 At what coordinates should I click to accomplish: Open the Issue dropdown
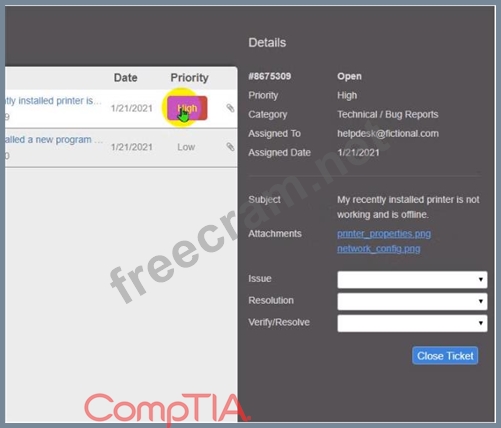tap(412, 279)
